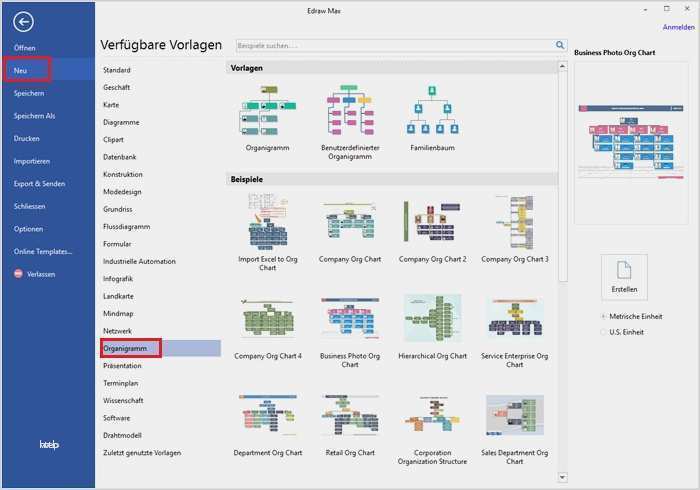This screenshot has height=490, width=700.
Task: Open the Benutzerdefinierter Organigramm template
Action: pyautogui.click(x=350, y=110)
